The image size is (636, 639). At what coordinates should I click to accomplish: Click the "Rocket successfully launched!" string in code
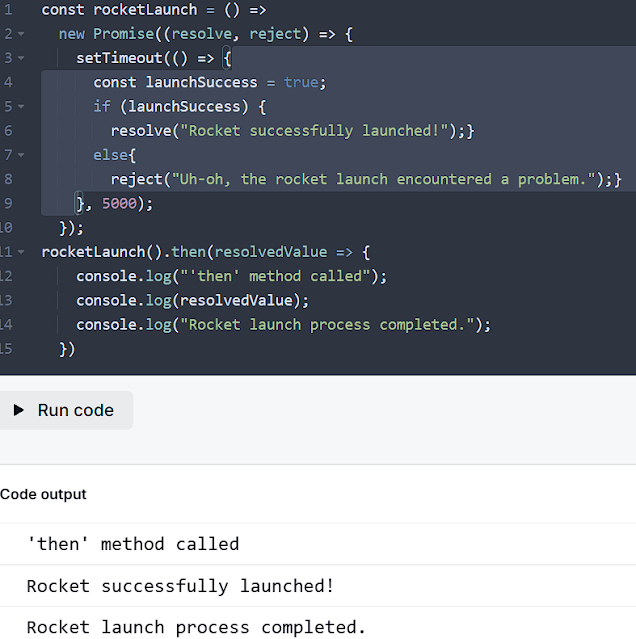[314, 131]
